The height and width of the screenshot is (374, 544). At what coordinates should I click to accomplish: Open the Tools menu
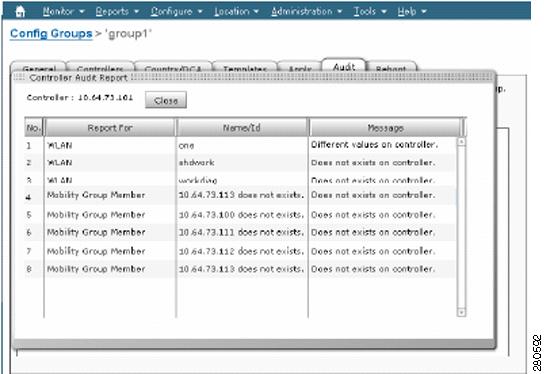click(x=370, y=11)
